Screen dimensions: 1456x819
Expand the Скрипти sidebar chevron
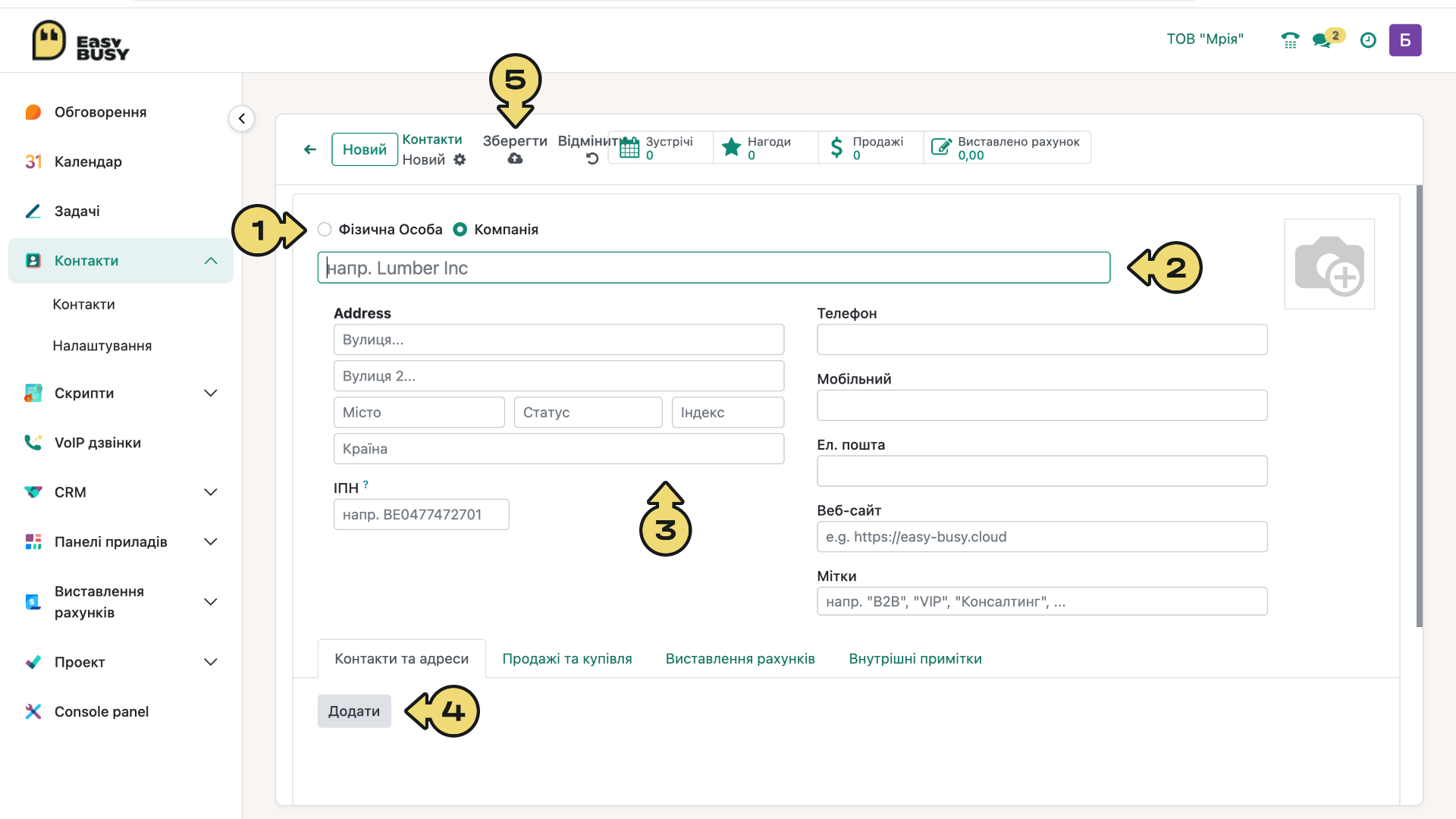click(211, 393)
